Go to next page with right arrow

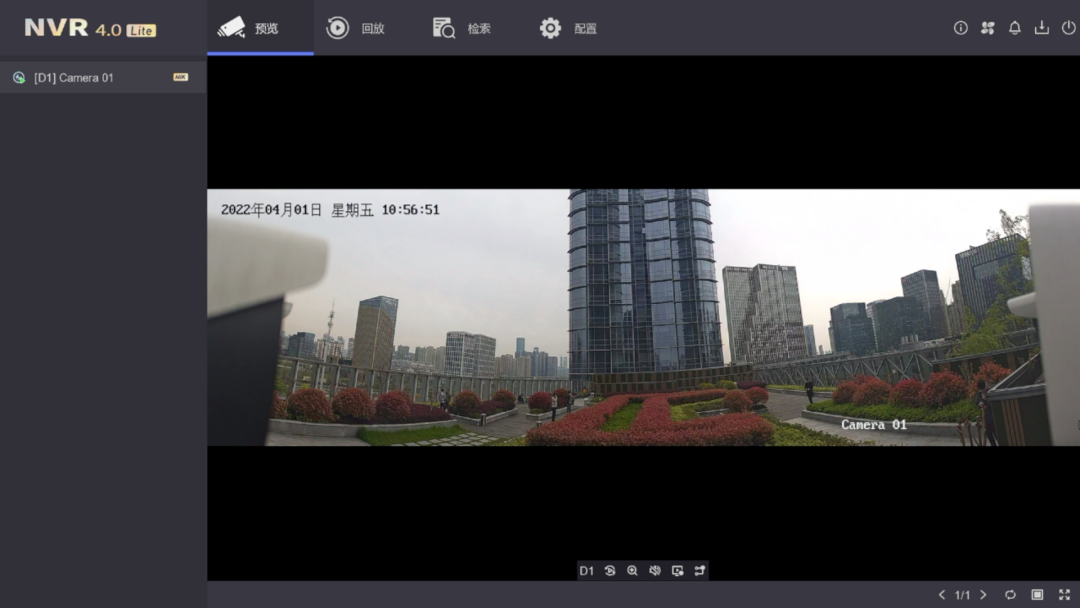coord(983,594)
